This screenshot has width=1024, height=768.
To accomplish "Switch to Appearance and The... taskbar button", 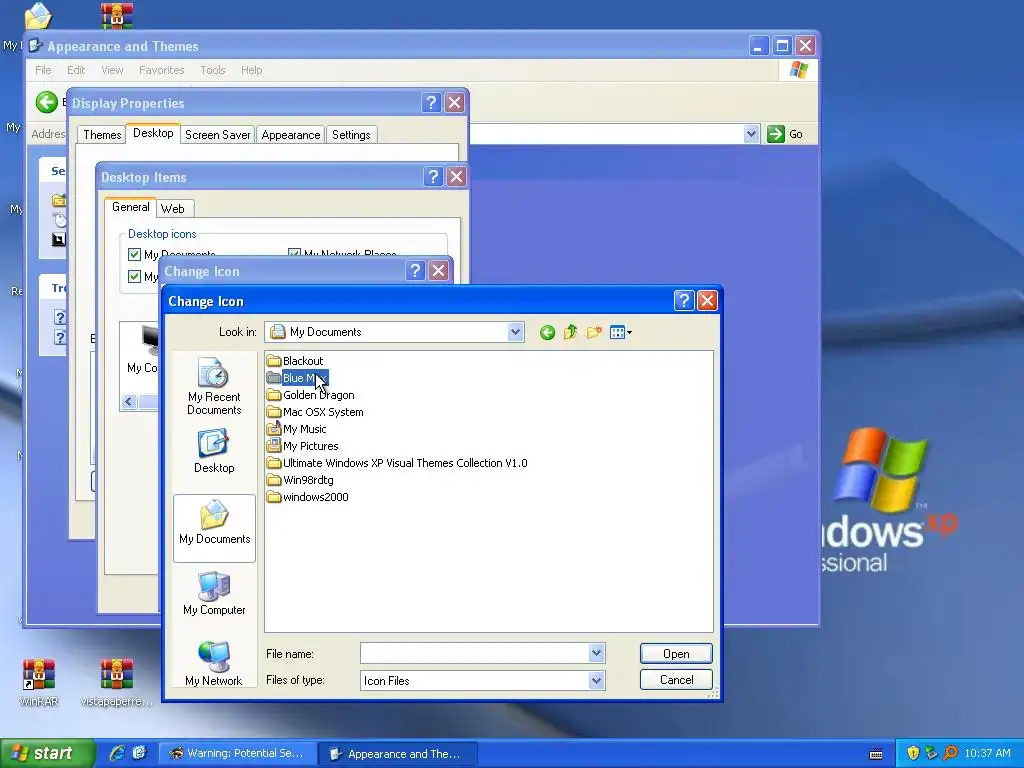I will 398,754.
